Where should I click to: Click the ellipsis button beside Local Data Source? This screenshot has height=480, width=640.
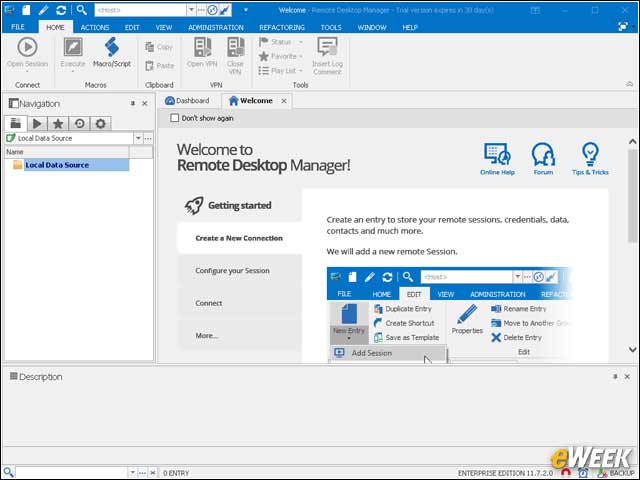pyautogui.click(x=148, y=138)
